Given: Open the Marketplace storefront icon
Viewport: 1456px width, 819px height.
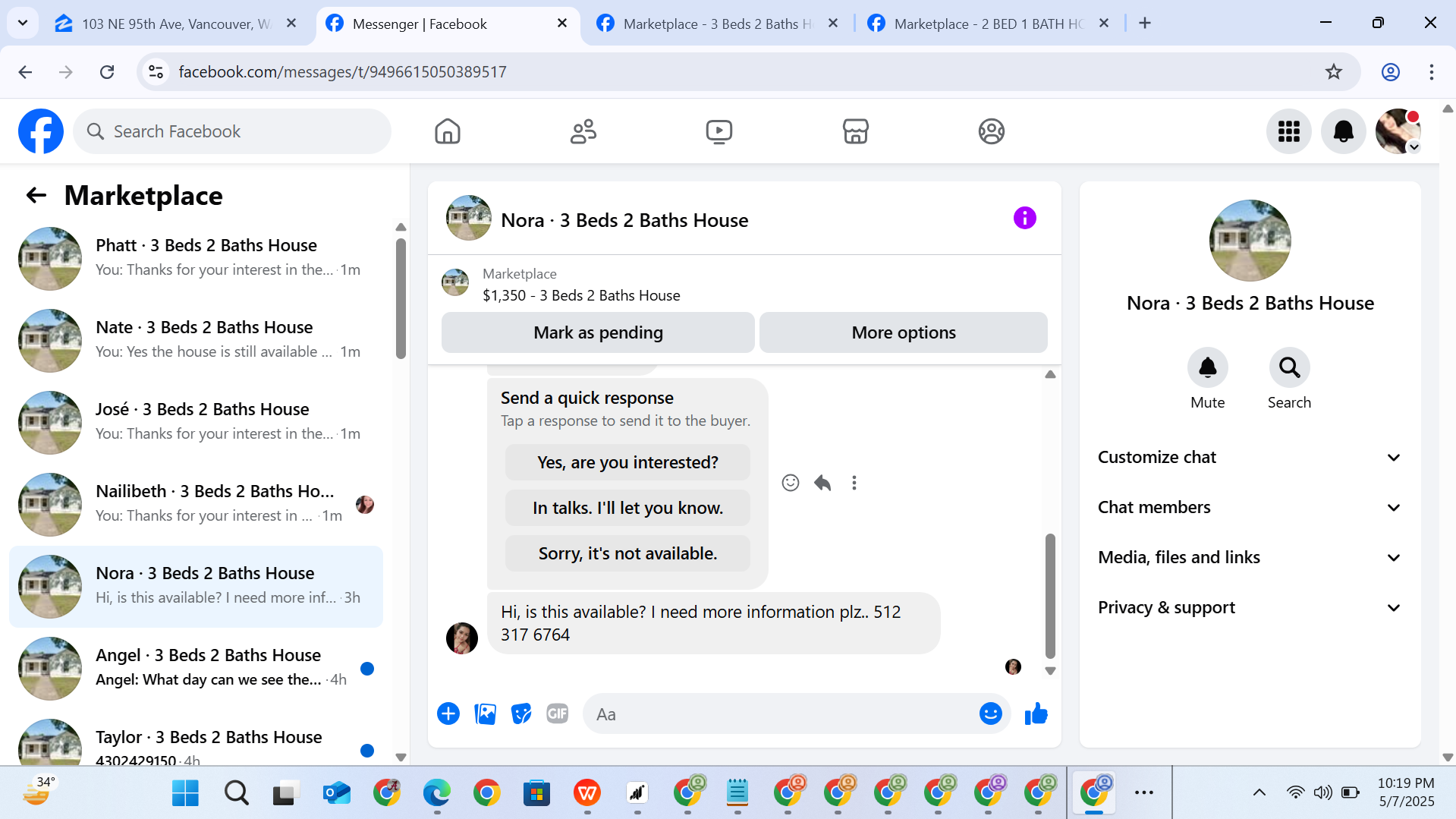Looking at the screenshot, I should pos(855,131).
